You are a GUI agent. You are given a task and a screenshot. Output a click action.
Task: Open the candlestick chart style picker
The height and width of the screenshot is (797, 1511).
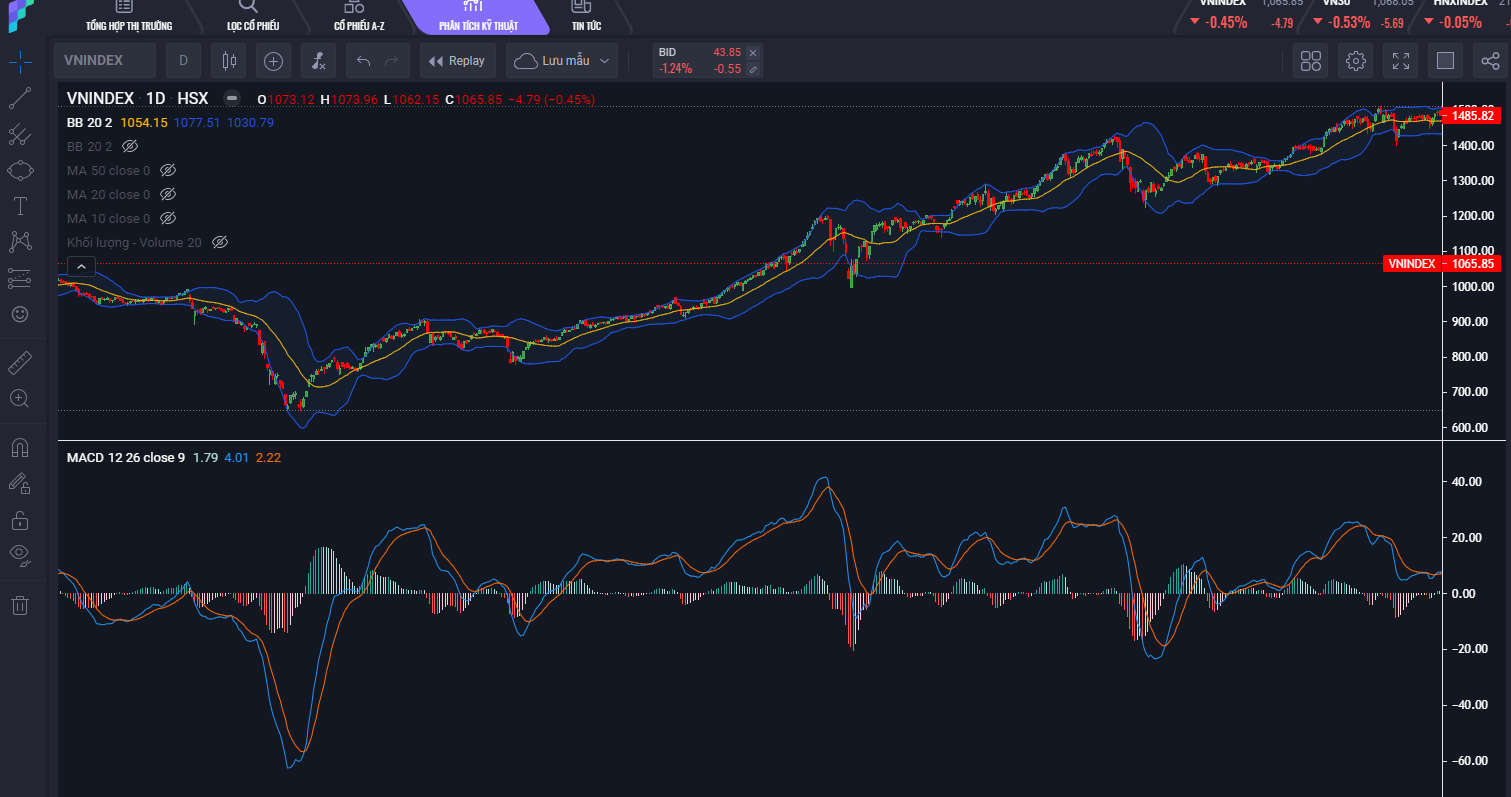tap(229, 61)
